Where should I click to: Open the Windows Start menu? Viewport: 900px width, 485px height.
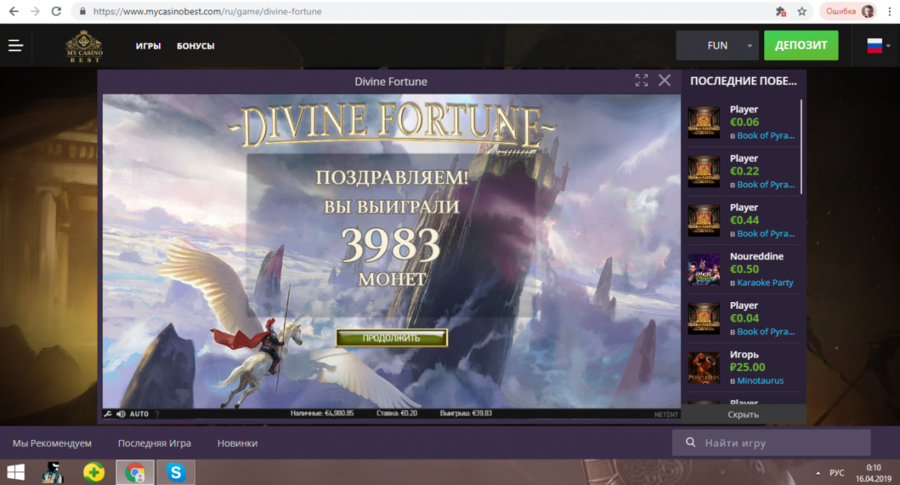pyautogui.click(x=15, y=472)
